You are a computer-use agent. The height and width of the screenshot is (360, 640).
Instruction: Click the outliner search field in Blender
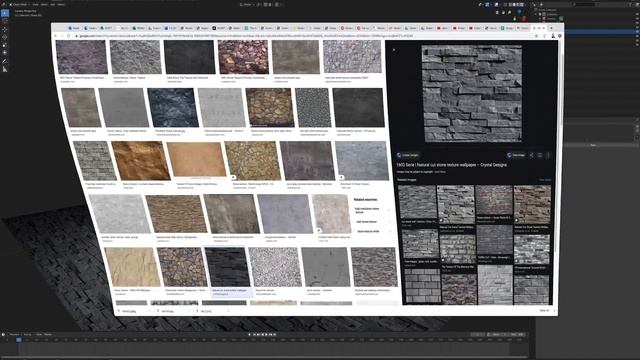pyautogui.click(x=584, y=4)
